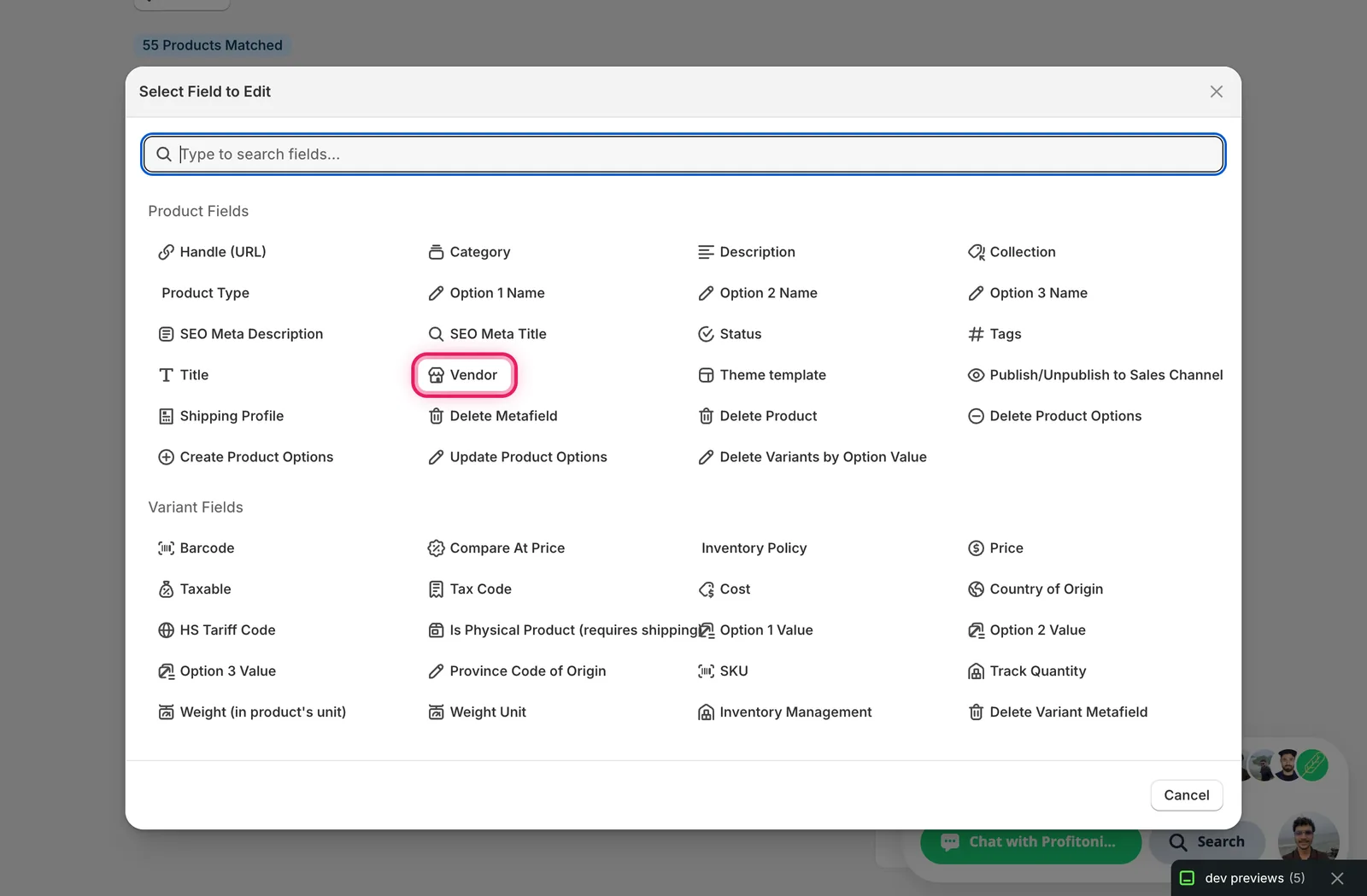Select Delete Variant Metafield
The height and width of the screenshot is (896, 1367).
(1058, 712)
